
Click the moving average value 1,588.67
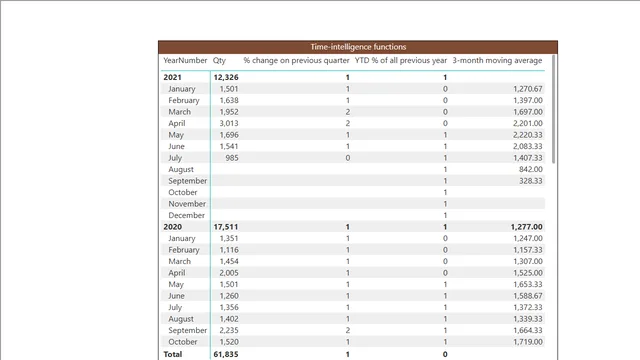pos(528,296)
